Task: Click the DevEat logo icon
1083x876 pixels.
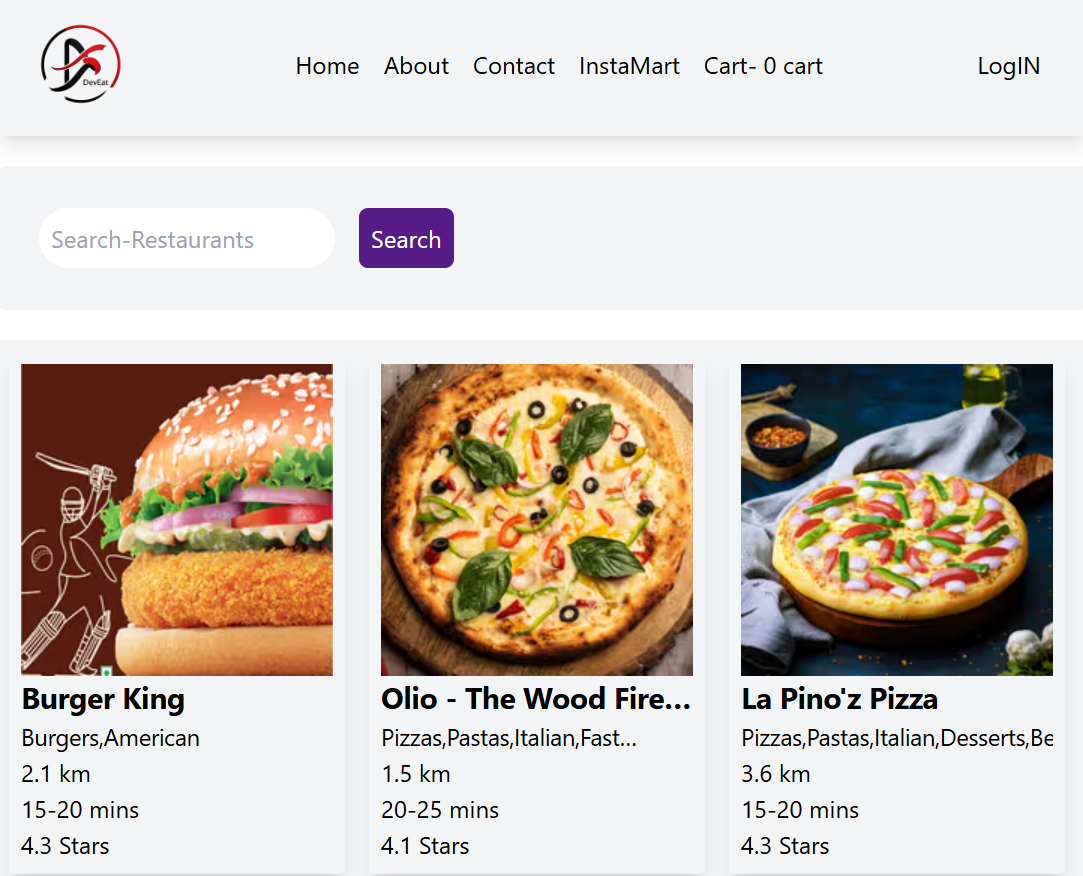Action: click(81, 64)
